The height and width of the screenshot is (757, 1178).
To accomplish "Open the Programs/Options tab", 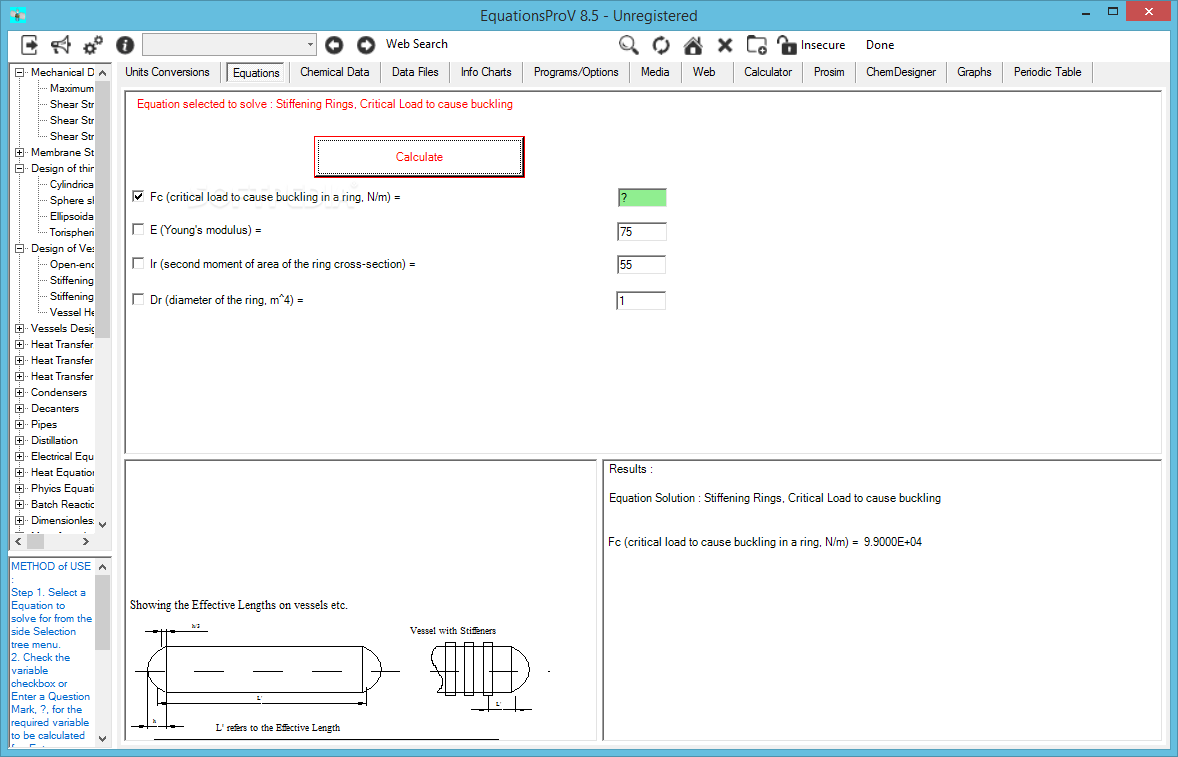I will point(576,72).
